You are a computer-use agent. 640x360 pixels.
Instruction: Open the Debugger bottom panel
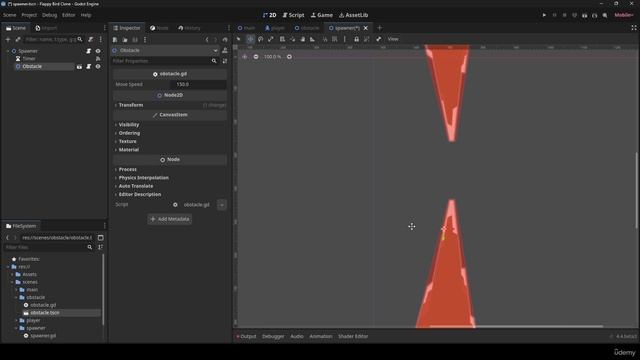coord(273,337)
